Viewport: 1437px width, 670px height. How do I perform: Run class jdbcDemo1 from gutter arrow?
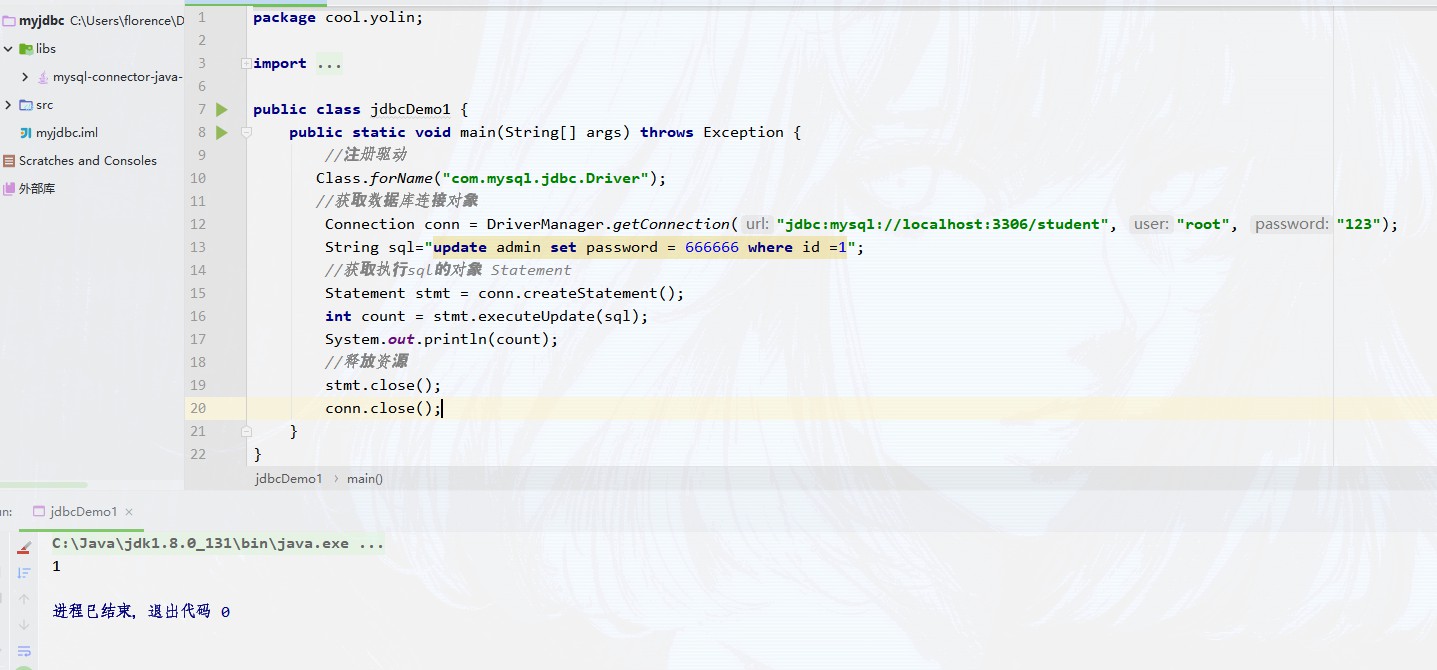[222, 109]
